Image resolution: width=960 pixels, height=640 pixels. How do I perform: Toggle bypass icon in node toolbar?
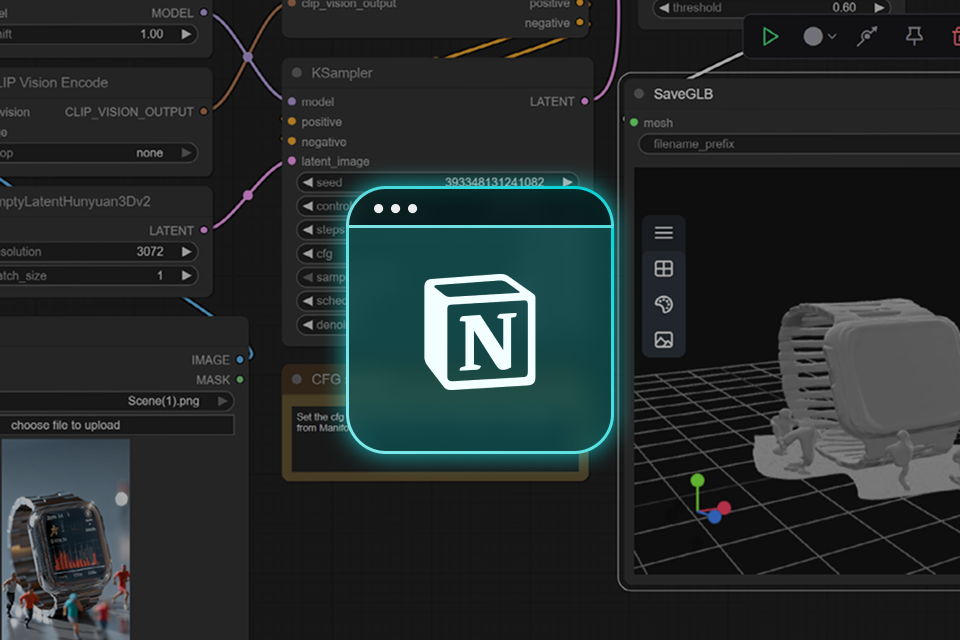[867, 37]
